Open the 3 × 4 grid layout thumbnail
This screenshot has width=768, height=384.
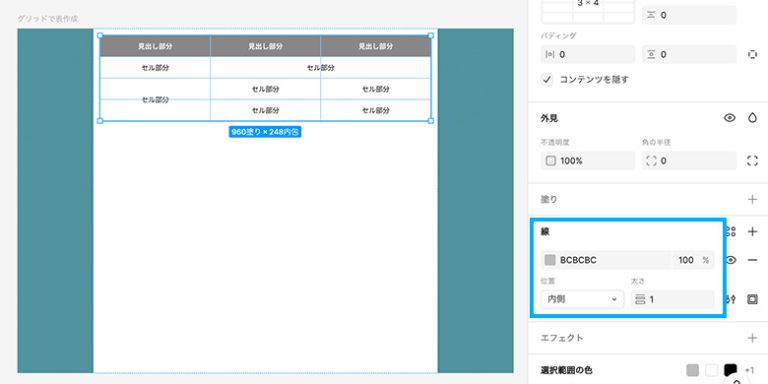588,11
